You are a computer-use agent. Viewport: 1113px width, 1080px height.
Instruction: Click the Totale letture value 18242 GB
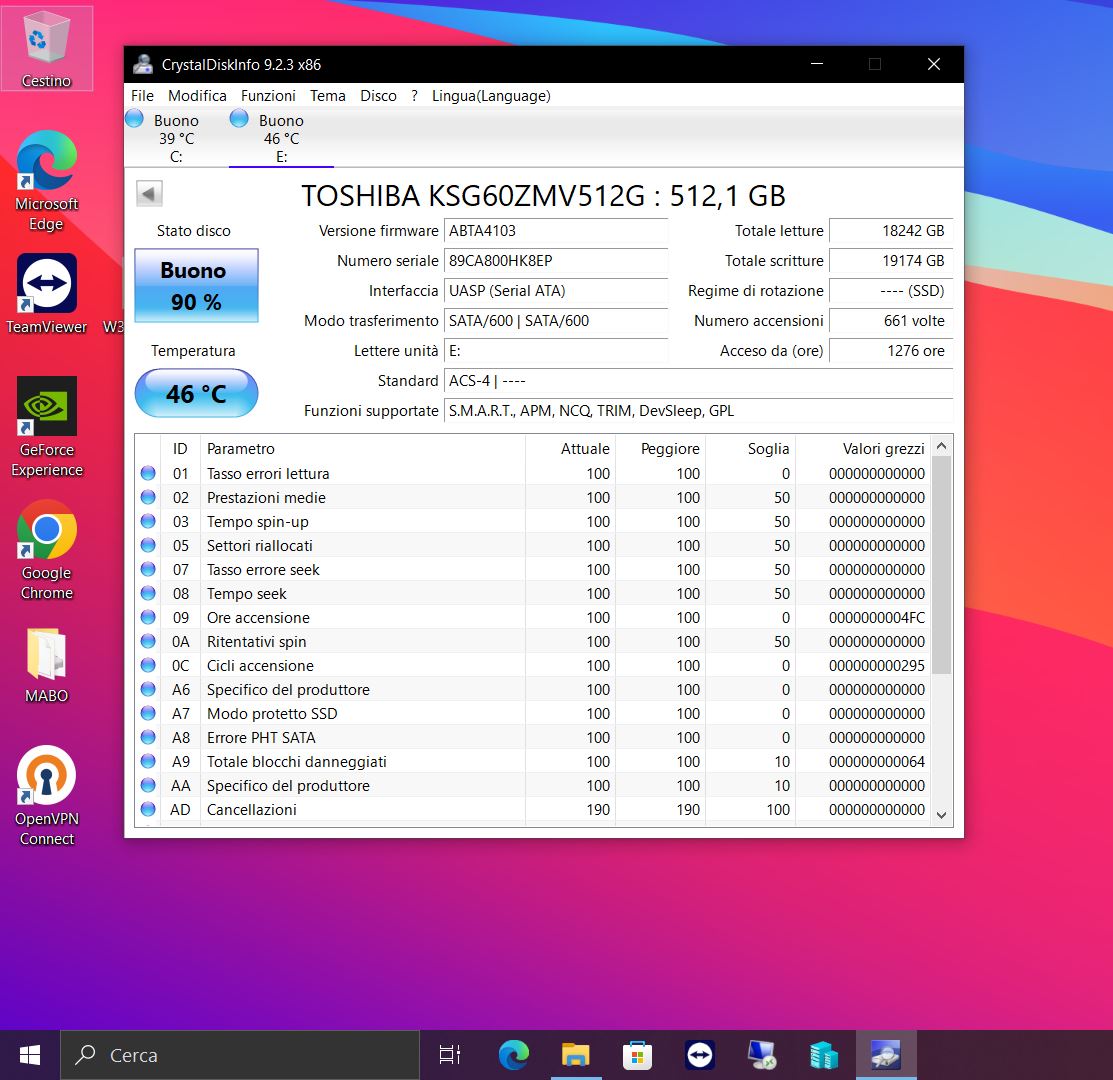[891, 231]
